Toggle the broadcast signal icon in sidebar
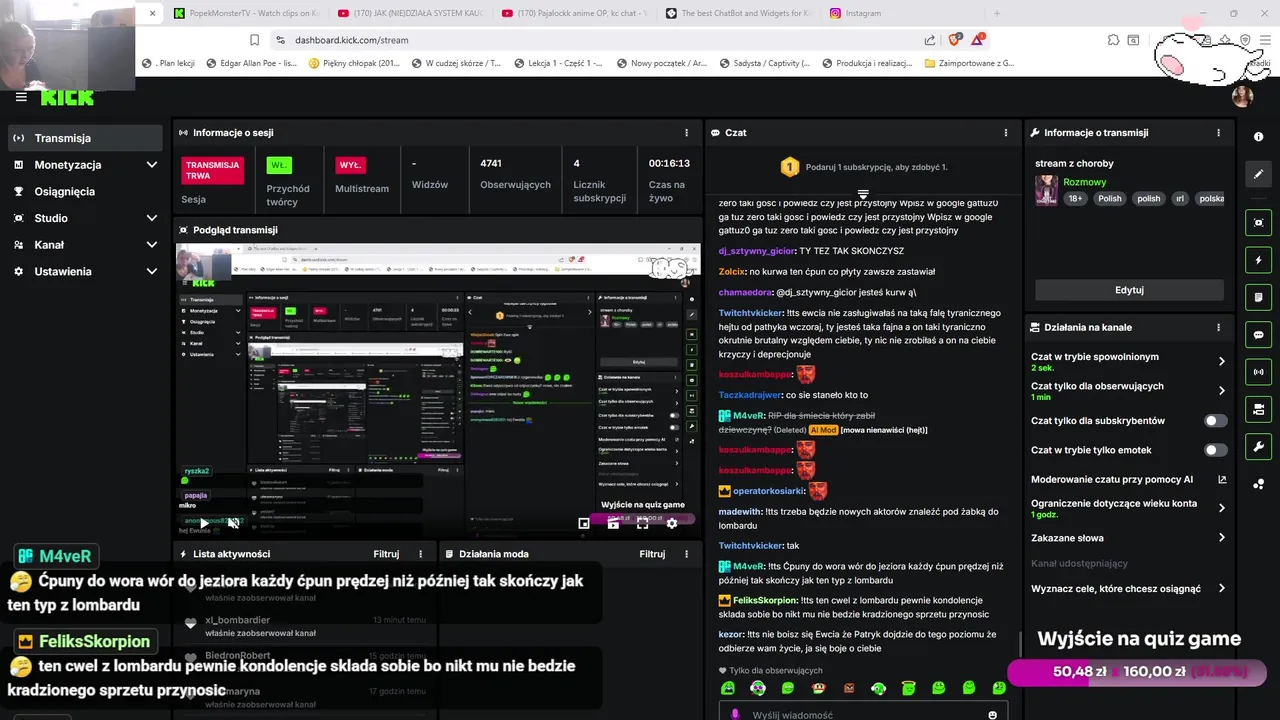 1258,372
